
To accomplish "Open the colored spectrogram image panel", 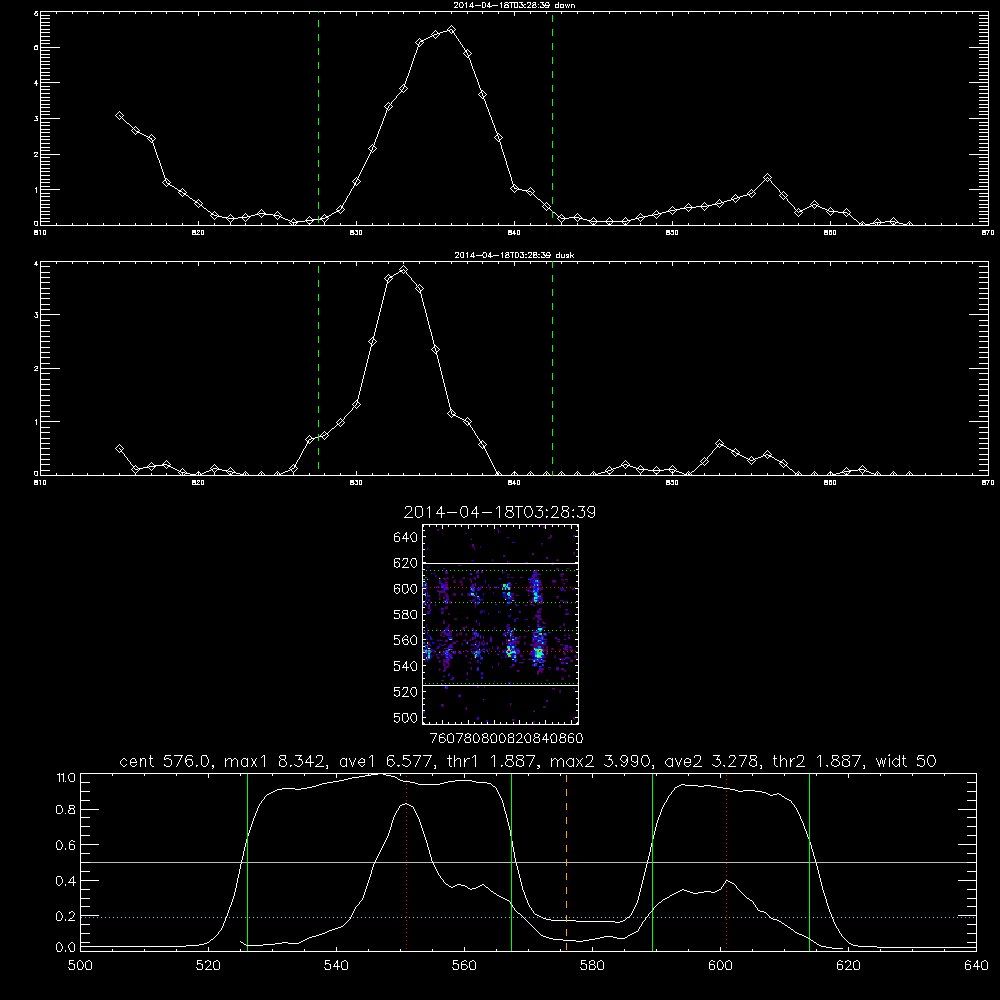I will coord(501,624).
